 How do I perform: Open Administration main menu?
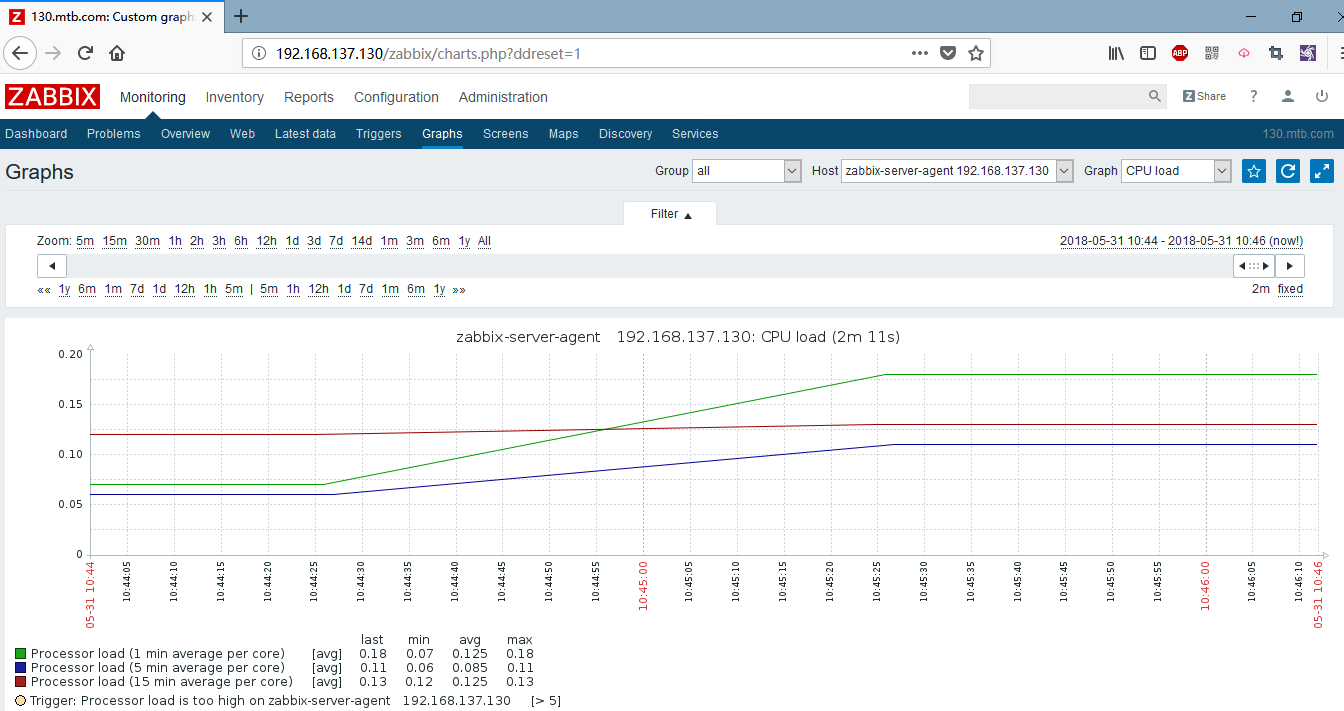pos(503,97)
